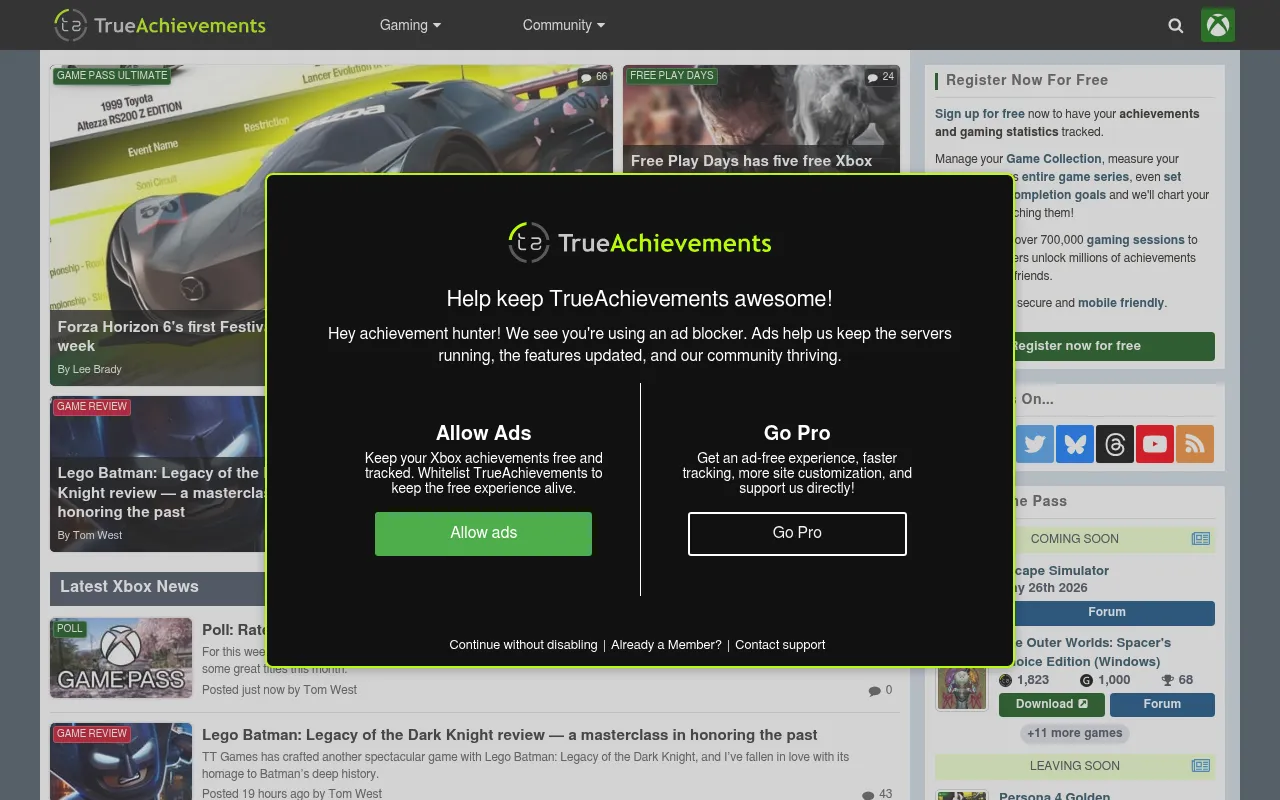Open the Game Pass poll thumbnail
The height and width of the screenshot is (800, 1280).
click(121, 658)
